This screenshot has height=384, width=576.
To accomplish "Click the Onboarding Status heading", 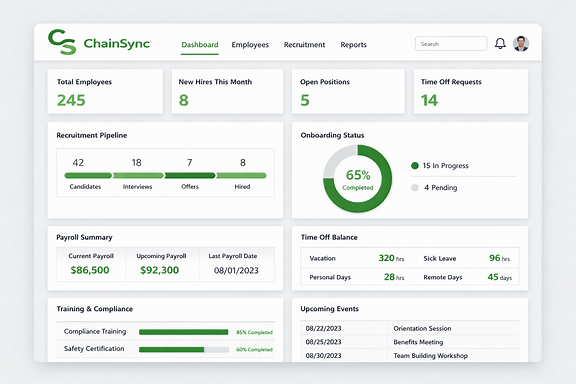I will (x=332, y=135).
